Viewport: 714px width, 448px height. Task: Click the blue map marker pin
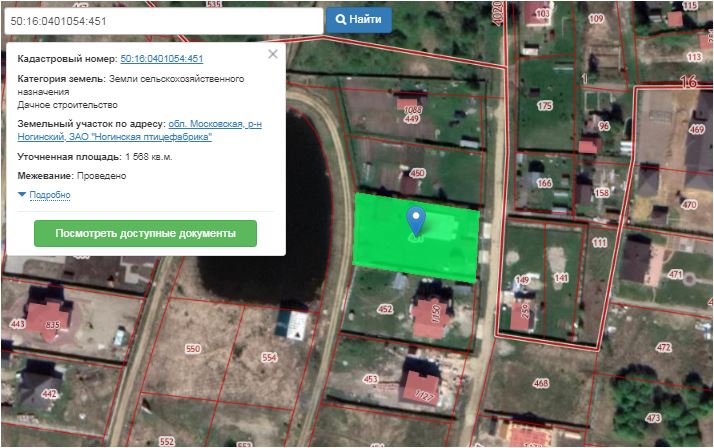[416, 220]
